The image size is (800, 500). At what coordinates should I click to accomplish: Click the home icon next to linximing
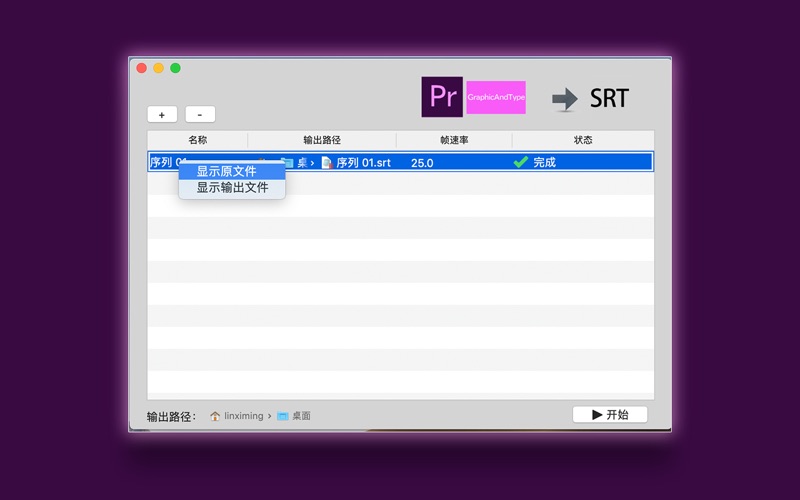215,416
